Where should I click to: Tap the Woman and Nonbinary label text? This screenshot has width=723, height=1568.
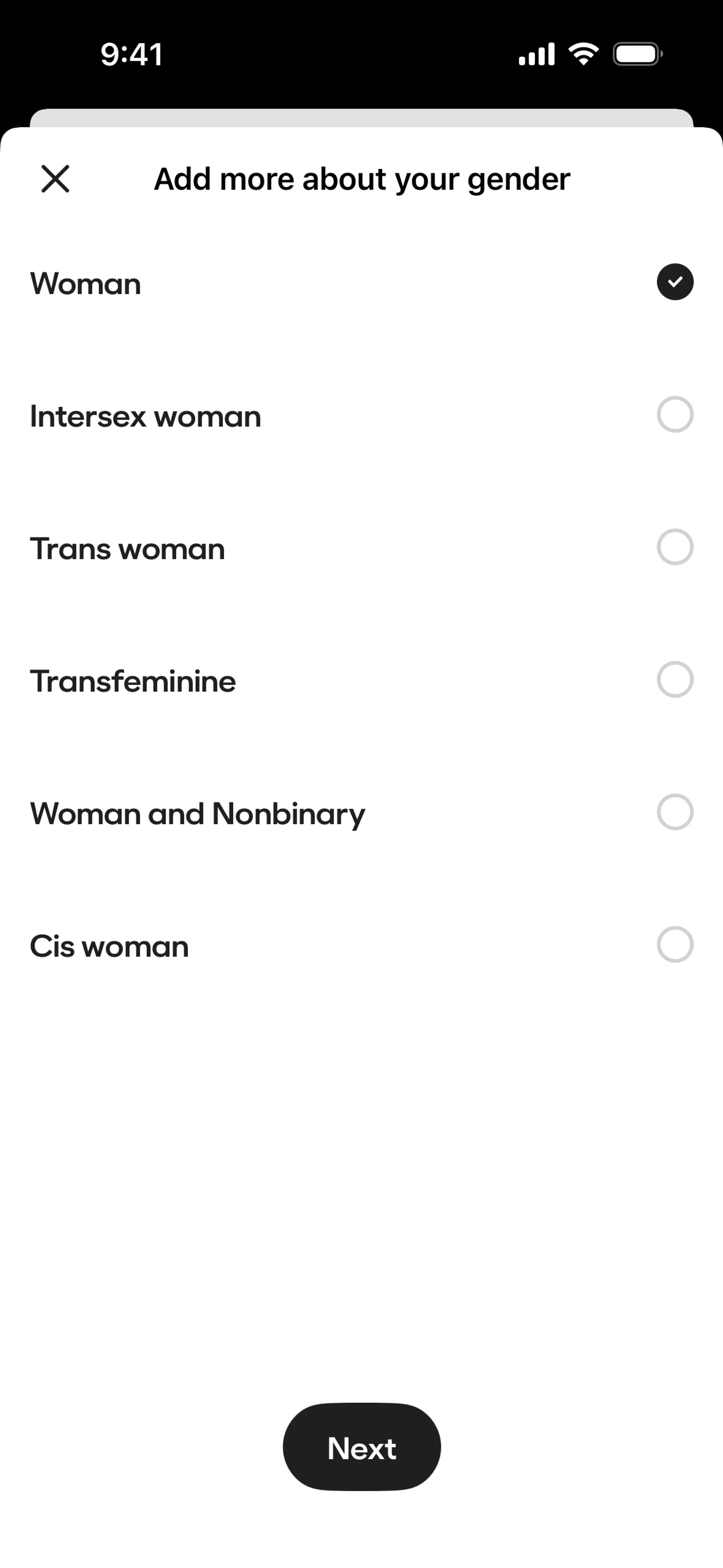(198, 814)
